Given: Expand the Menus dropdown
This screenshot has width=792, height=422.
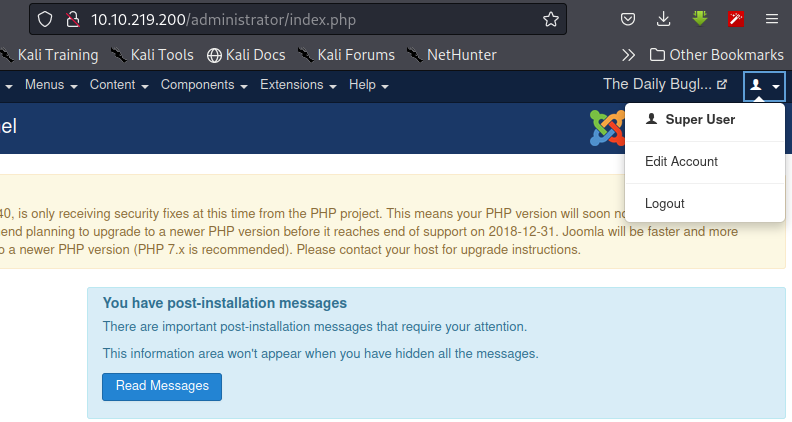Looking at the screenshot, I should pyautogui.click(x=51, y=85).
